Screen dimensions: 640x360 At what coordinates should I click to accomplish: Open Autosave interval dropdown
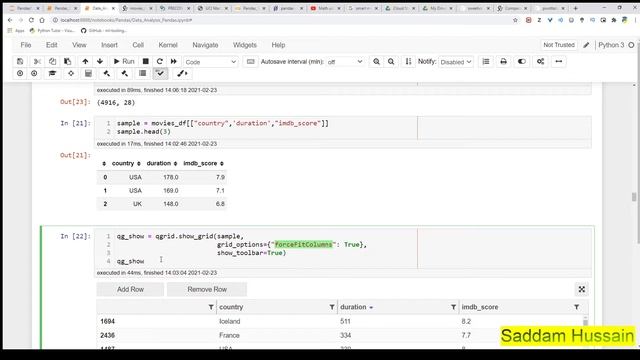click(x=344, y=62)
